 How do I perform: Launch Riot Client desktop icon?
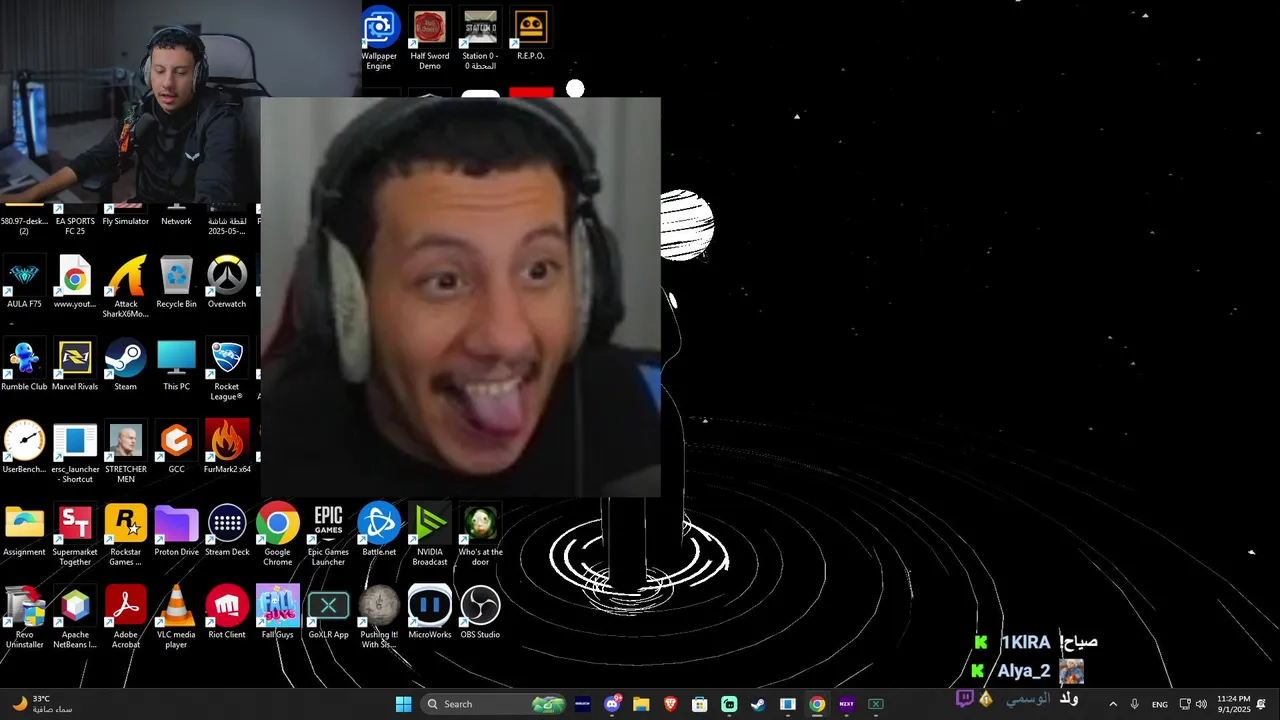click(227, 613)
